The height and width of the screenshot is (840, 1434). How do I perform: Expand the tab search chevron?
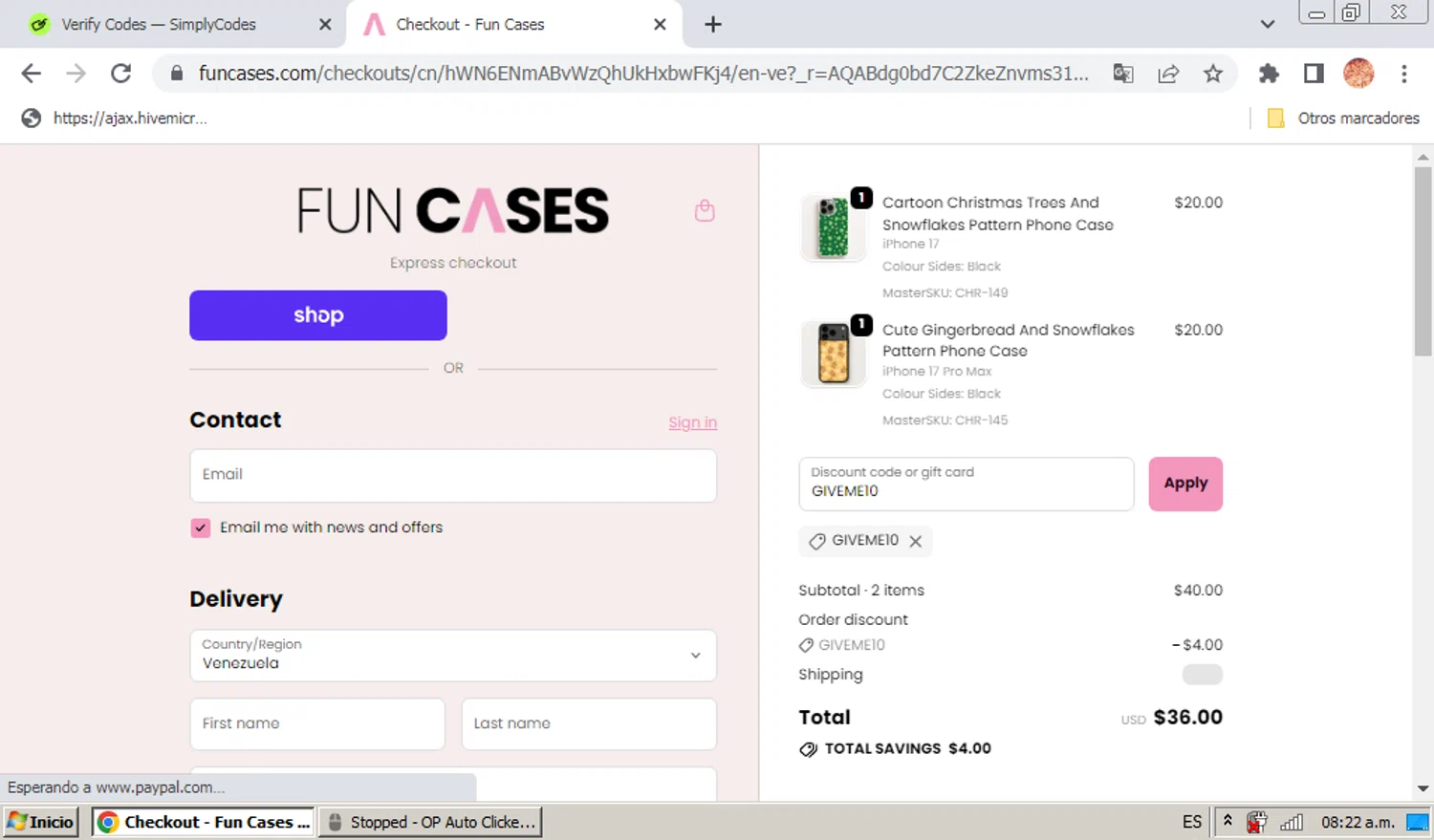tap(1268, 25)
